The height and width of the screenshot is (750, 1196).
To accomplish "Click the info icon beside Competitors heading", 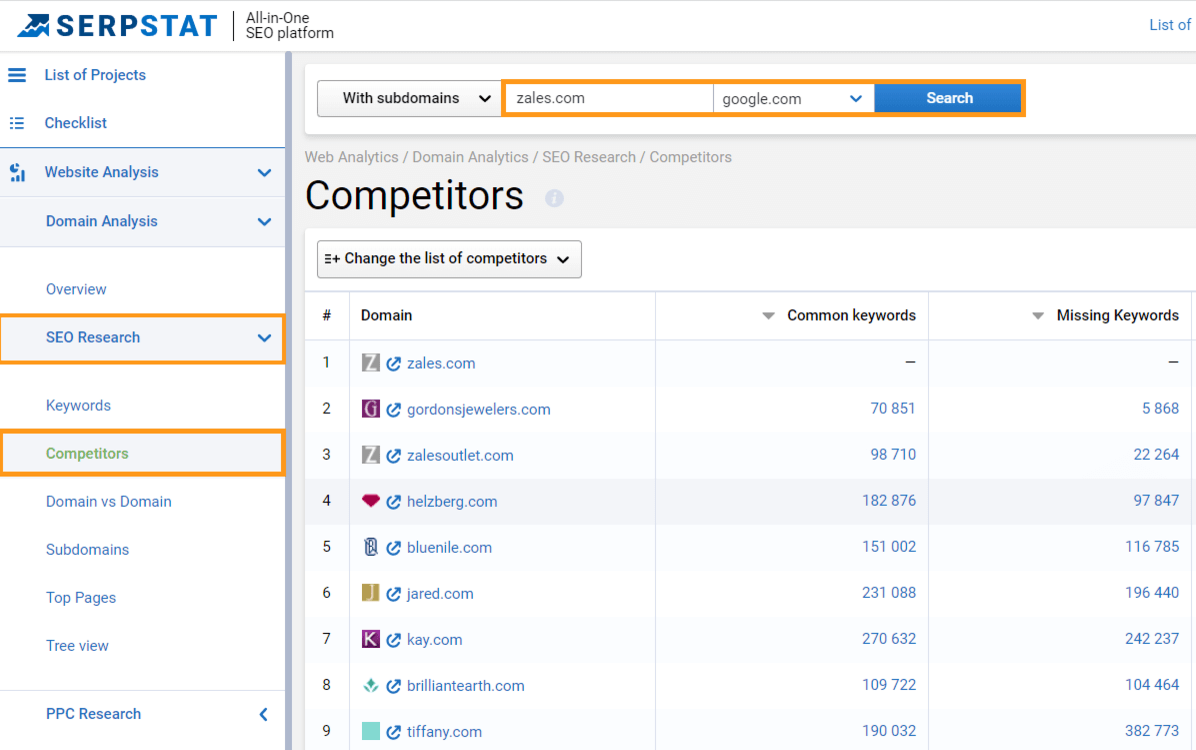I will point(555,198).
